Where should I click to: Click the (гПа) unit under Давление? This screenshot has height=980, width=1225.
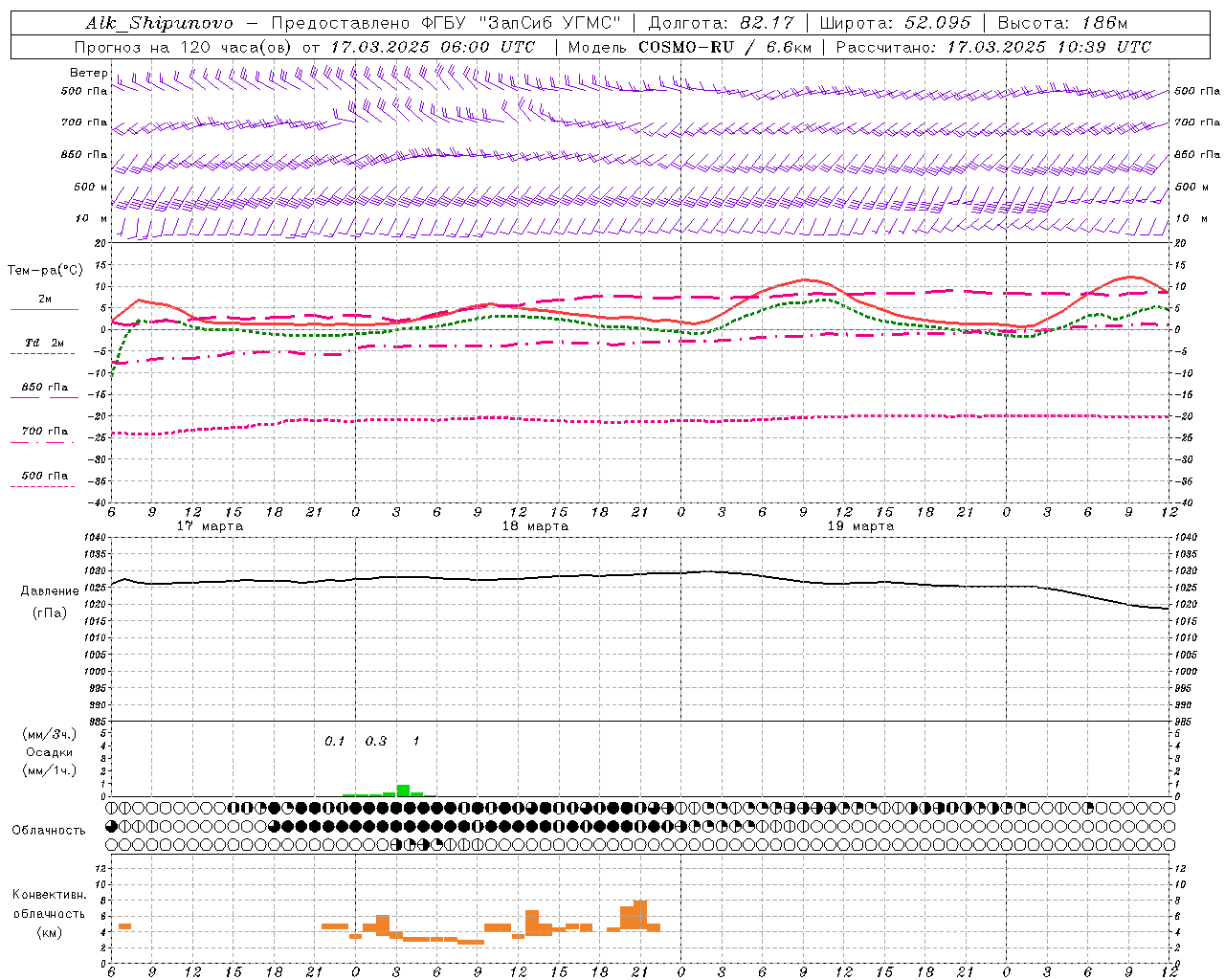point(50,613)
